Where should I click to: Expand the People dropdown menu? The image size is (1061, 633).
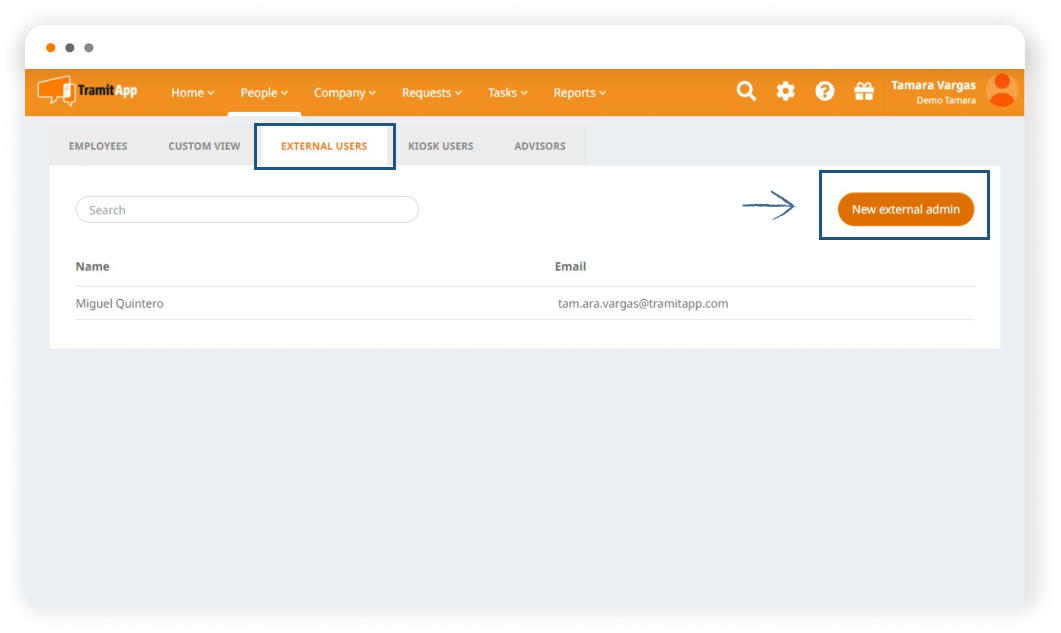pos(264,93)
